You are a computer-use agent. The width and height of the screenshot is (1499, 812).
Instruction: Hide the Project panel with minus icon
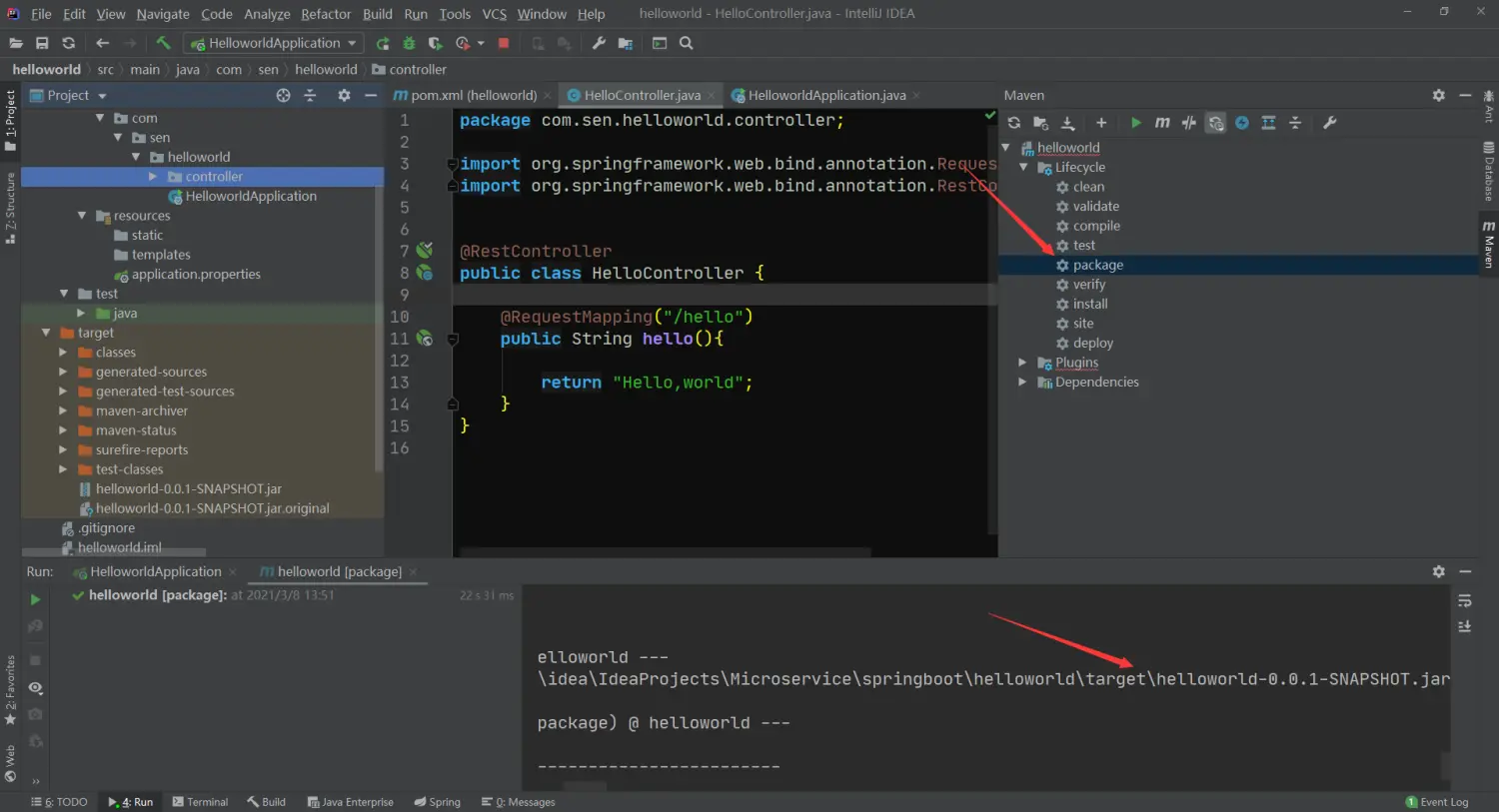[371, 95]
